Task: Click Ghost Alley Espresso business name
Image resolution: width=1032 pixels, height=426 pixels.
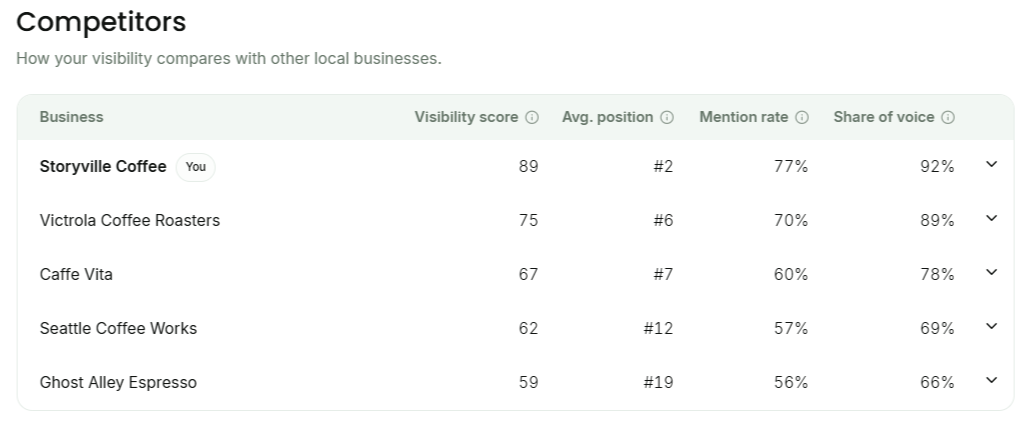Action: pyautogui.click(x=118, y=383)
